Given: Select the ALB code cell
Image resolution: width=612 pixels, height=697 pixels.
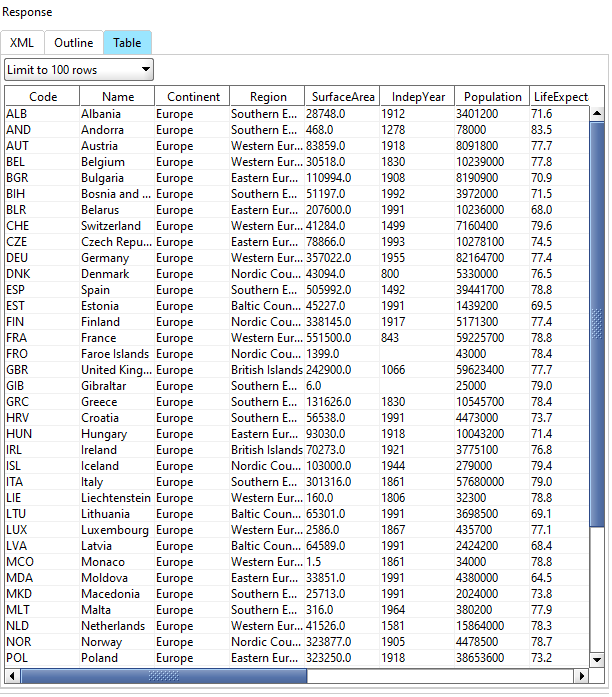Looking at the screenshot, I should coord(42,114).
